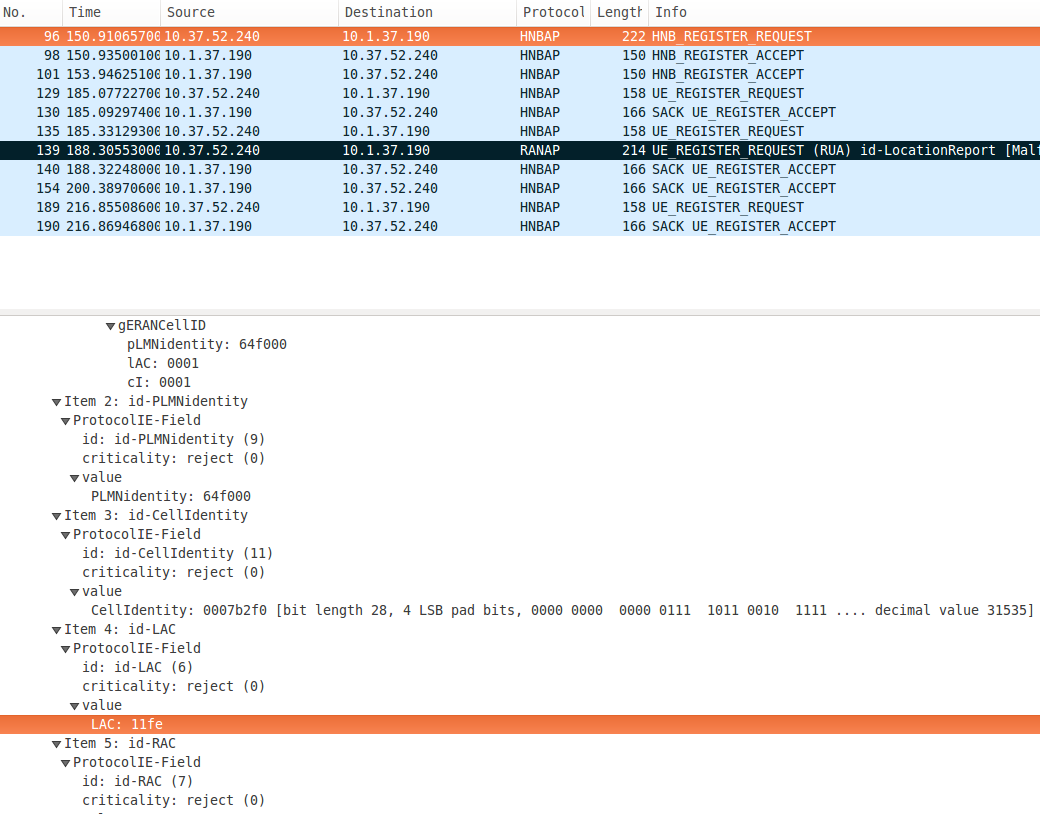
Task: Collapse ProtocolIE-Field under Item 2
Action: click(x=66, y=421)
